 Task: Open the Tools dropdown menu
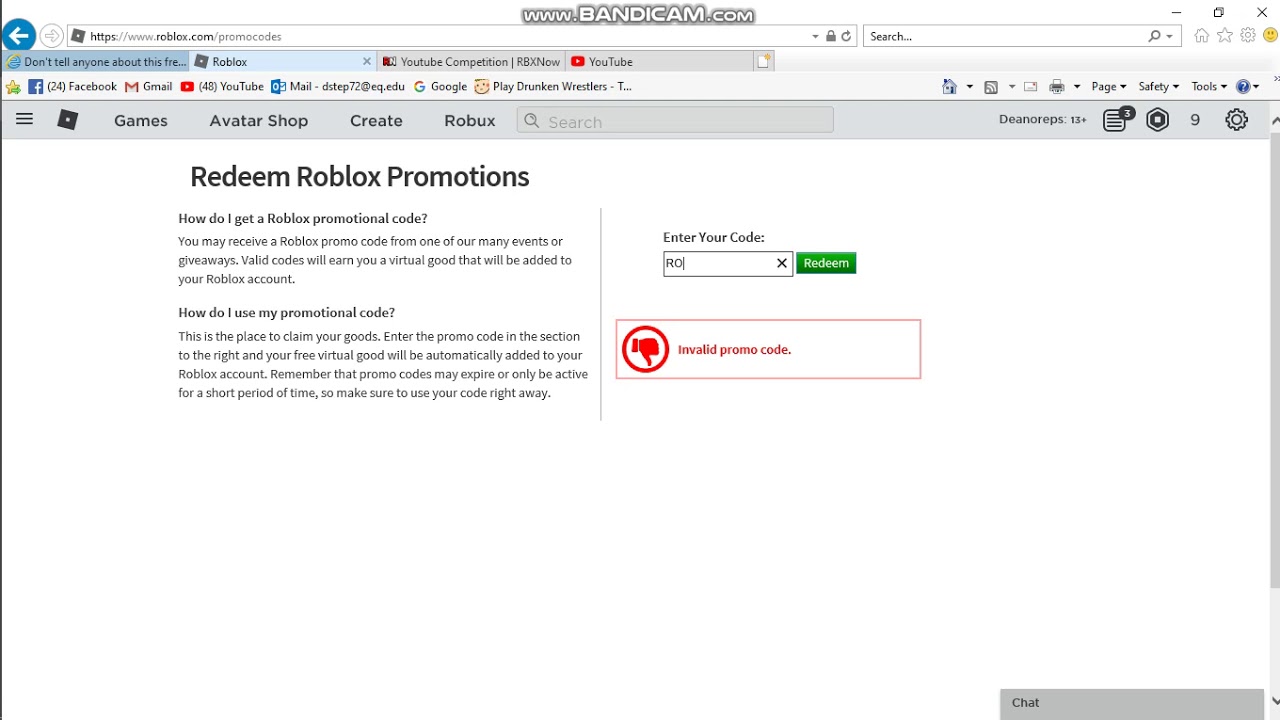click(1209, 87)
